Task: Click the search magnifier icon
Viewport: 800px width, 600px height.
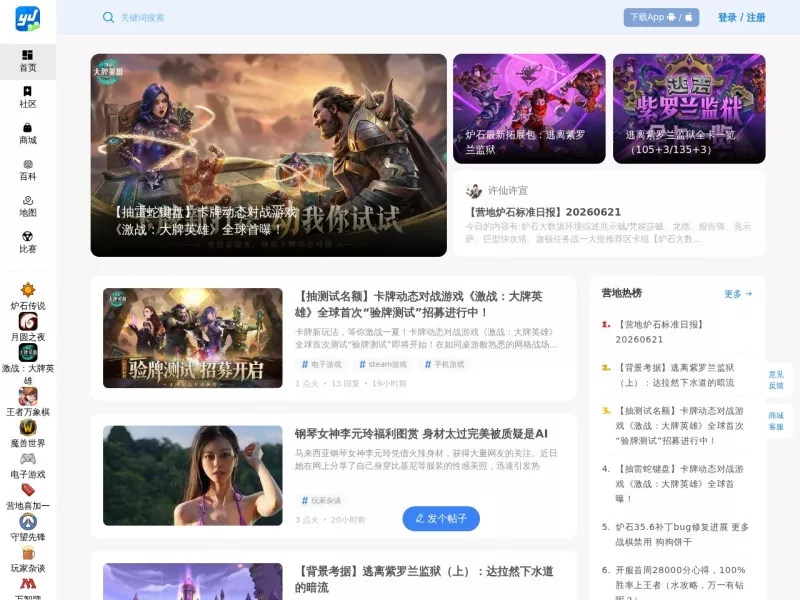Action: tap(108, 17)
